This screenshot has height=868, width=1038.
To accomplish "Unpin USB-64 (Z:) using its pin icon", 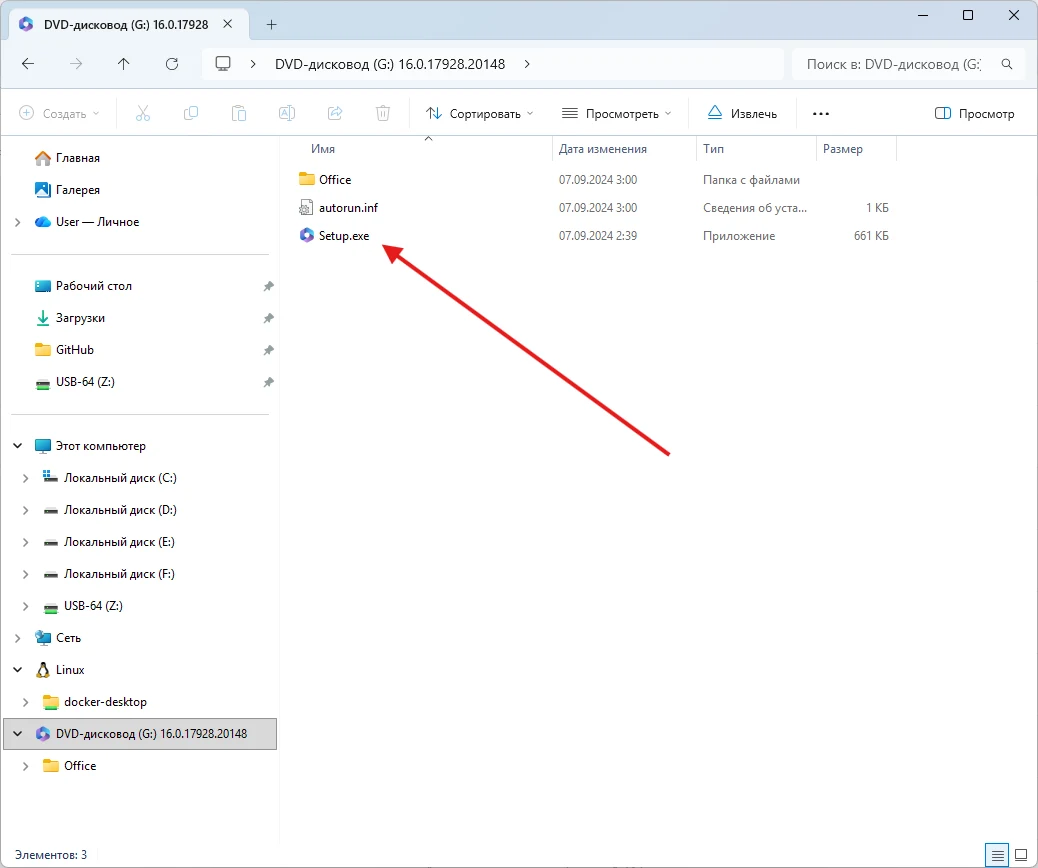I will pos(268,382).
